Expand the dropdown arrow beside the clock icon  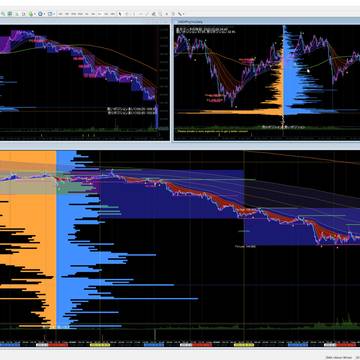44,14
